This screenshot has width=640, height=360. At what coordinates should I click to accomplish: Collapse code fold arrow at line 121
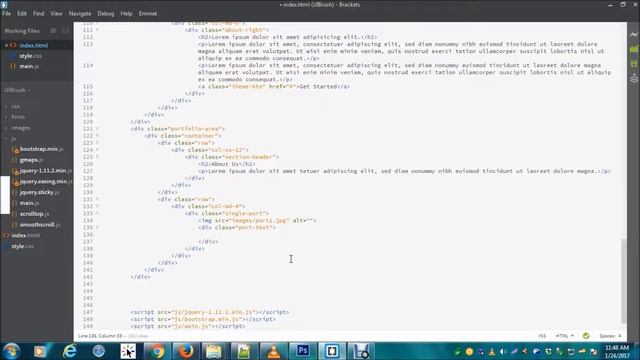click(97, 129)
